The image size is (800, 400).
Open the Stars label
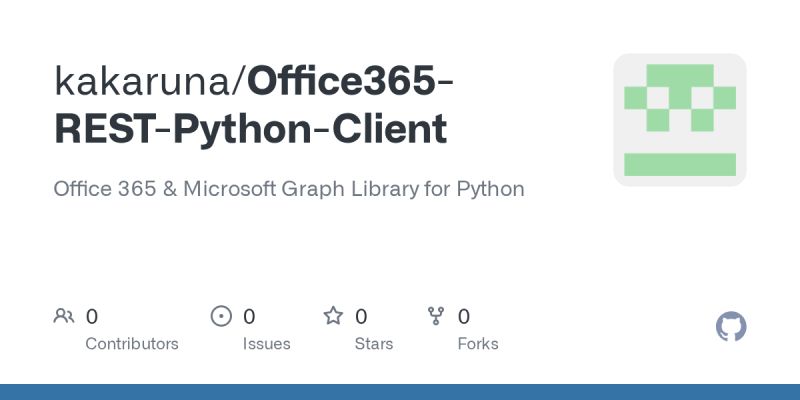(x=374, y=344)
